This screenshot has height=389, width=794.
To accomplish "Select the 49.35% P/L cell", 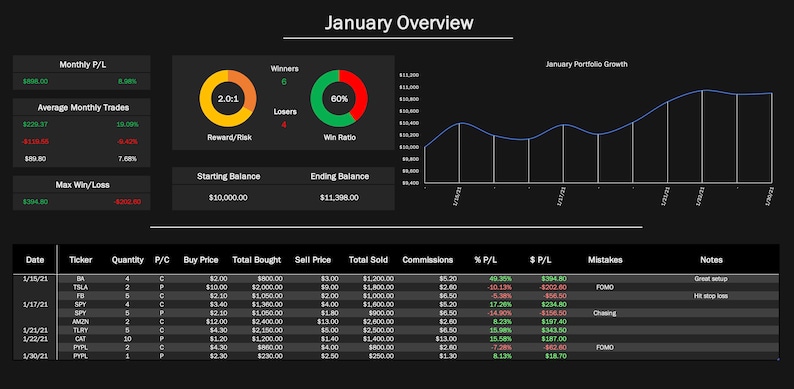I will (x=500, y=279).
